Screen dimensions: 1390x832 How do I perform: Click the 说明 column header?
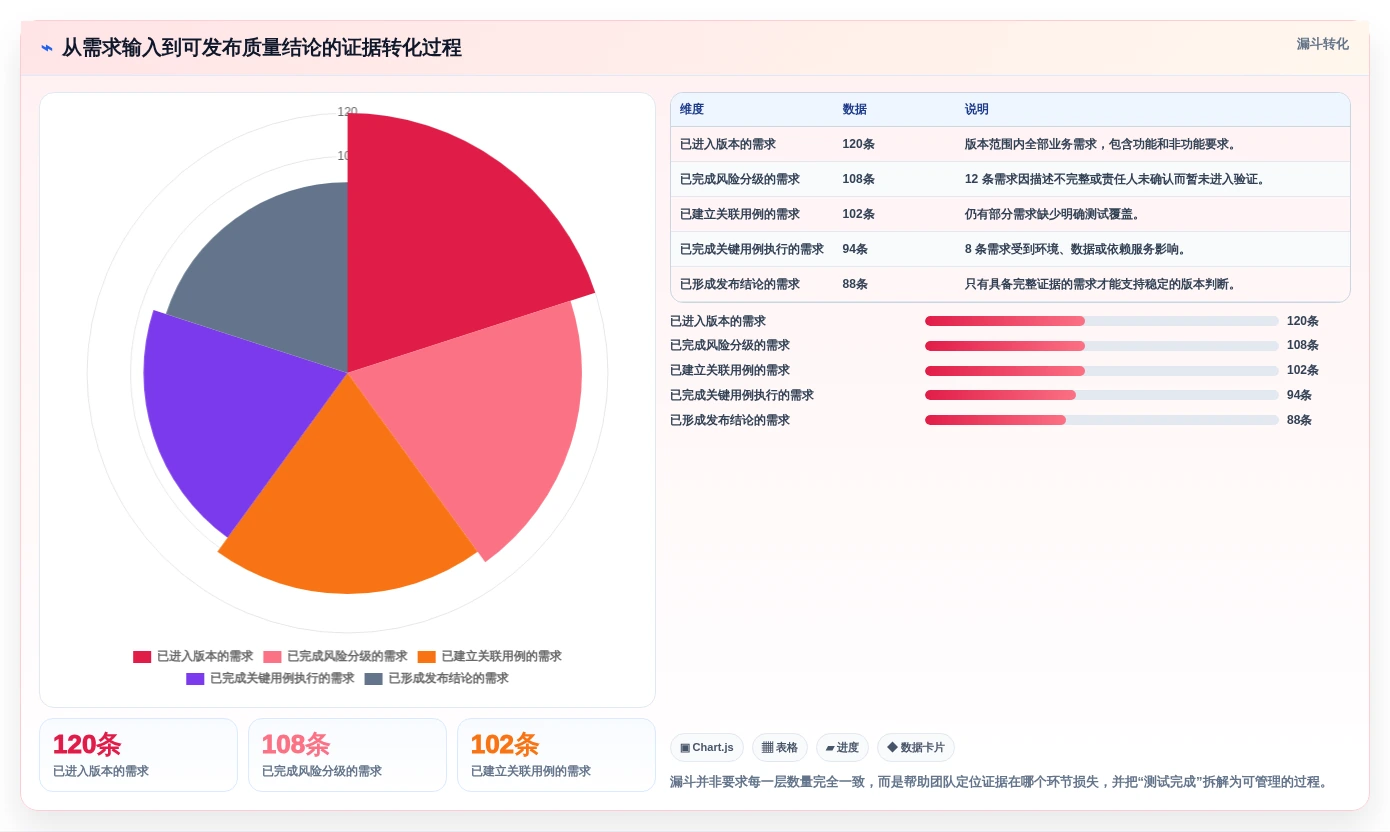click(x=977, y=110)
